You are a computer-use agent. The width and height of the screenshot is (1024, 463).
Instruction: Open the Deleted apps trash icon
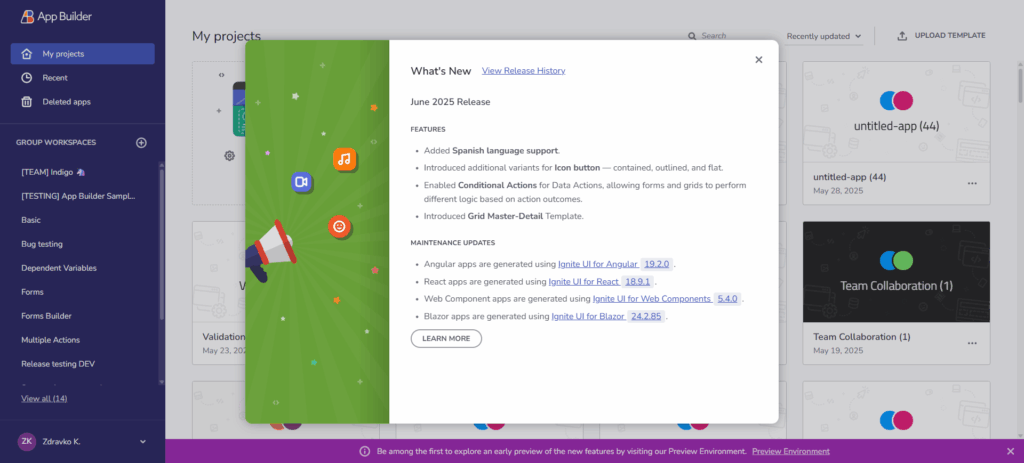click(27, 102)
